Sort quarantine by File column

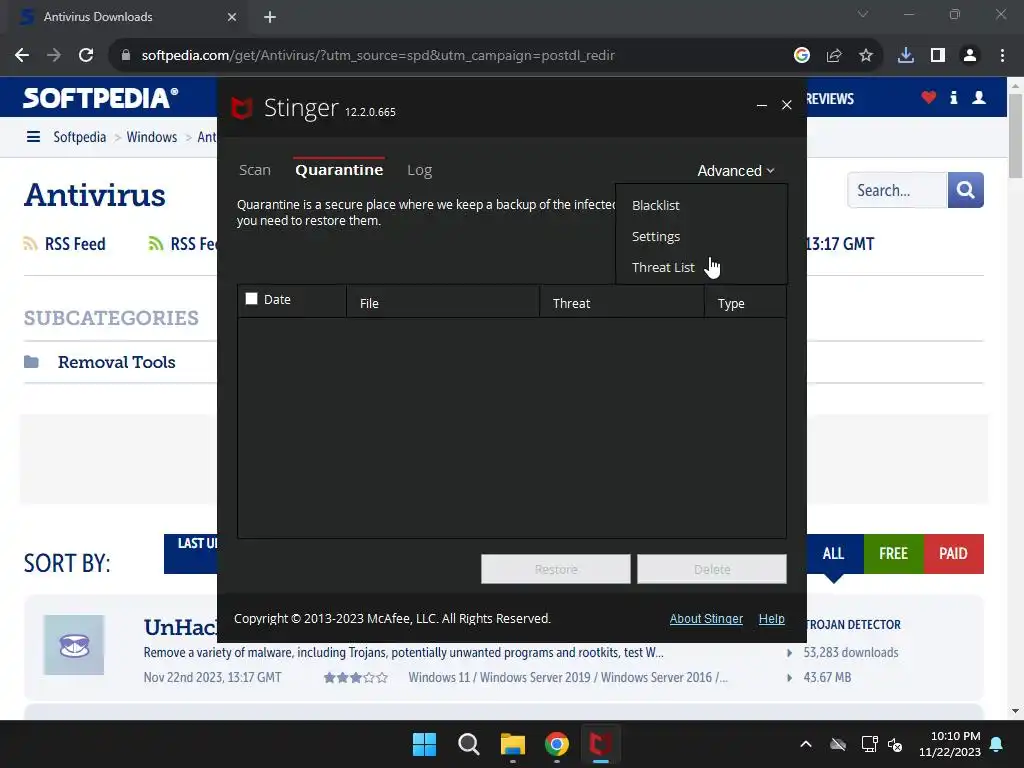tap(443, 303)
